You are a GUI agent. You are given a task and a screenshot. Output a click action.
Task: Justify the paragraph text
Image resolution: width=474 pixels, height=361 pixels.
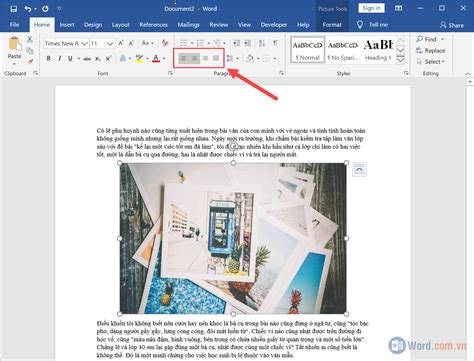pyautogui.click(x=216, y=59)
